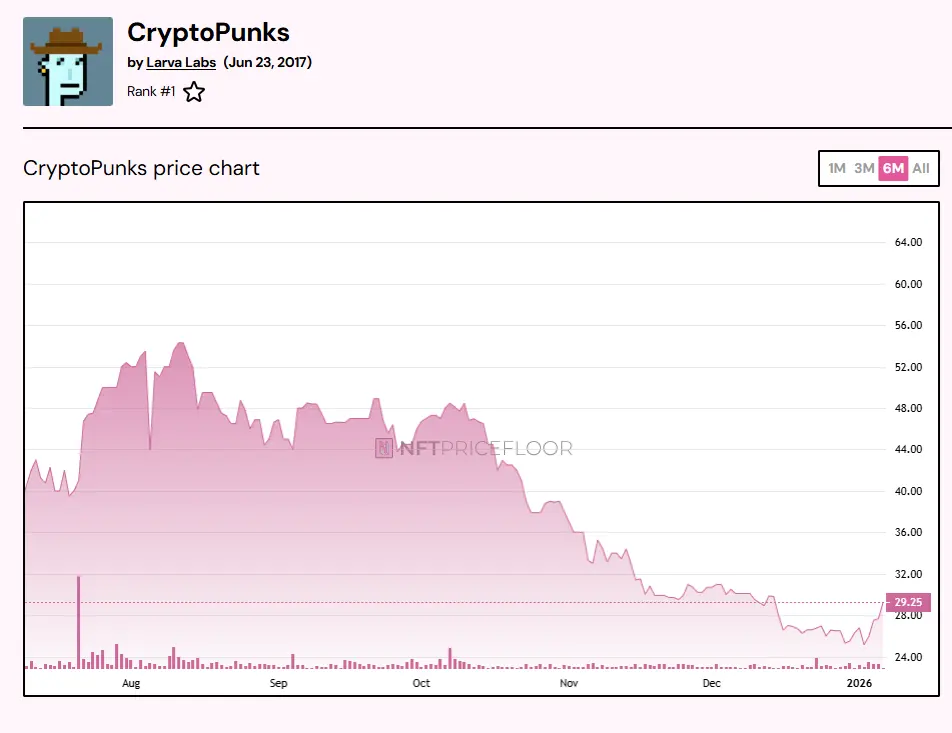The width and height of the screenshot is (952, 733).
Task: Click the CryptoPunks price chart heading
Action: 139,168
